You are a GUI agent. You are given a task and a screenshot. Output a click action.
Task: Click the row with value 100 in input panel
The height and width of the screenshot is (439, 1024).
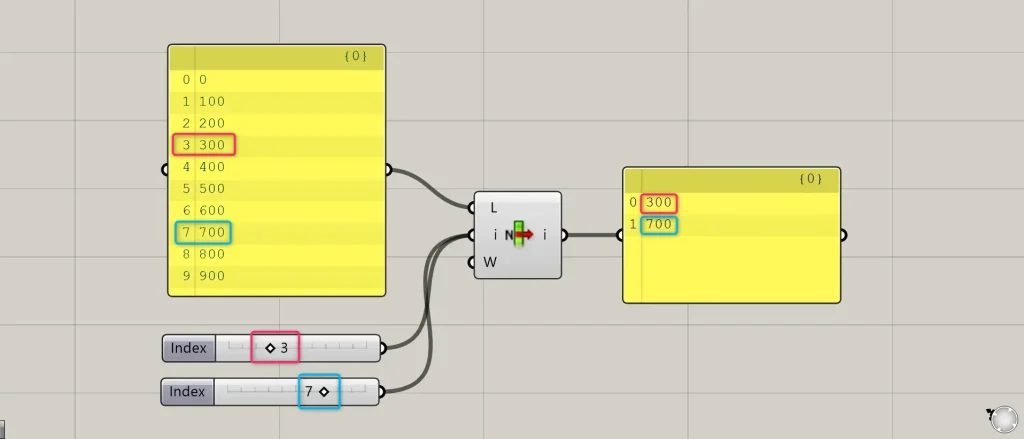point(277,101)
